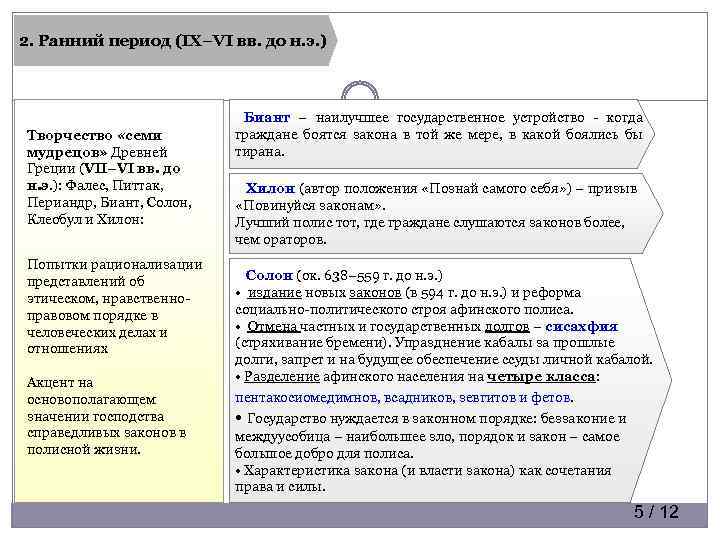Click the name 'Солон' heading
Image resolution: width=720 pixels, height=540 pixels.
coord(269,275)
